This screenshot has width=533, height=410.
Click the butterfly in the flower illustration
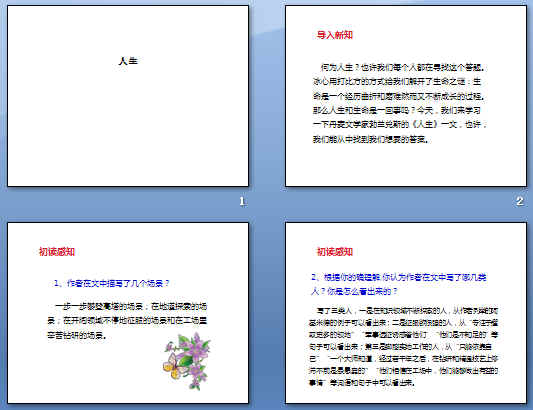173,366
